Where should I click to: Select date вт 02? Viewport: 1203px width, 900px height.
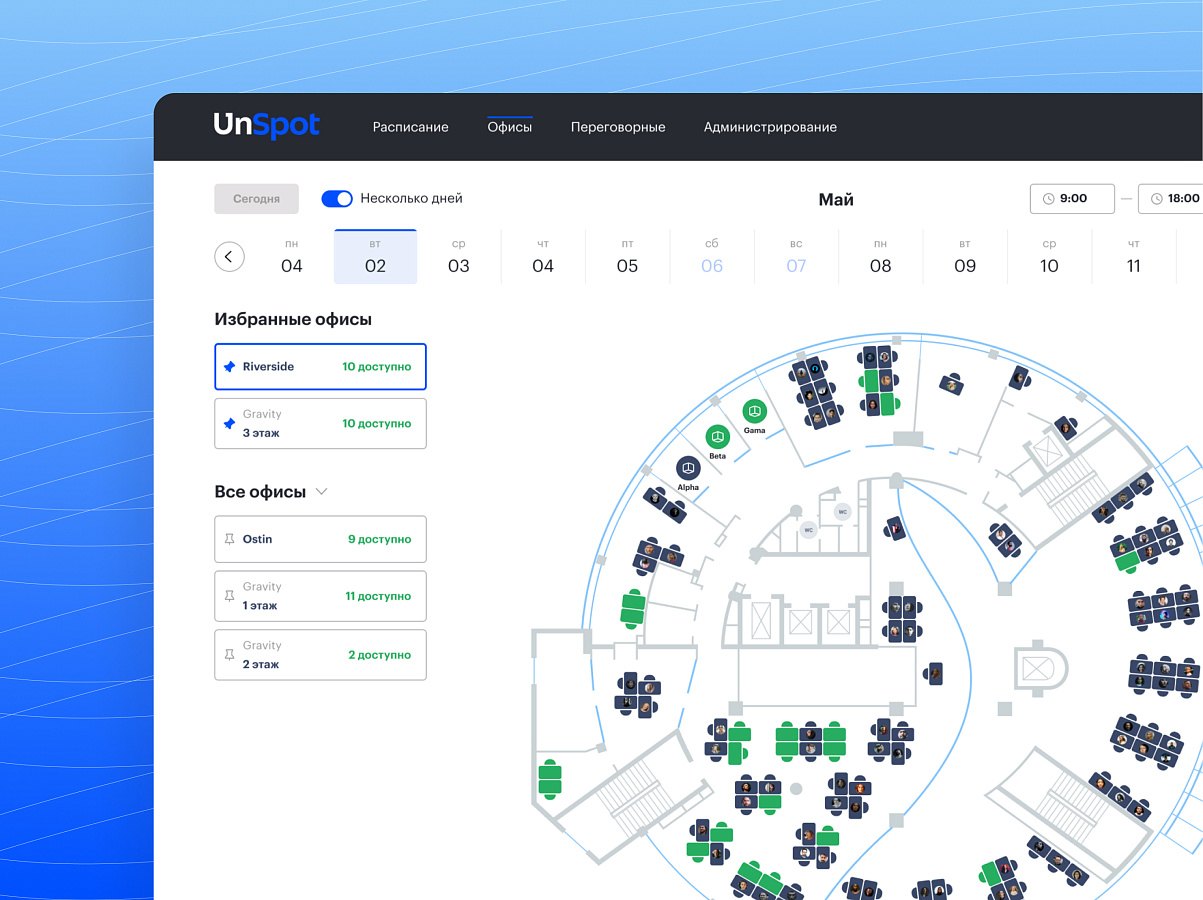tap(375, 257)
